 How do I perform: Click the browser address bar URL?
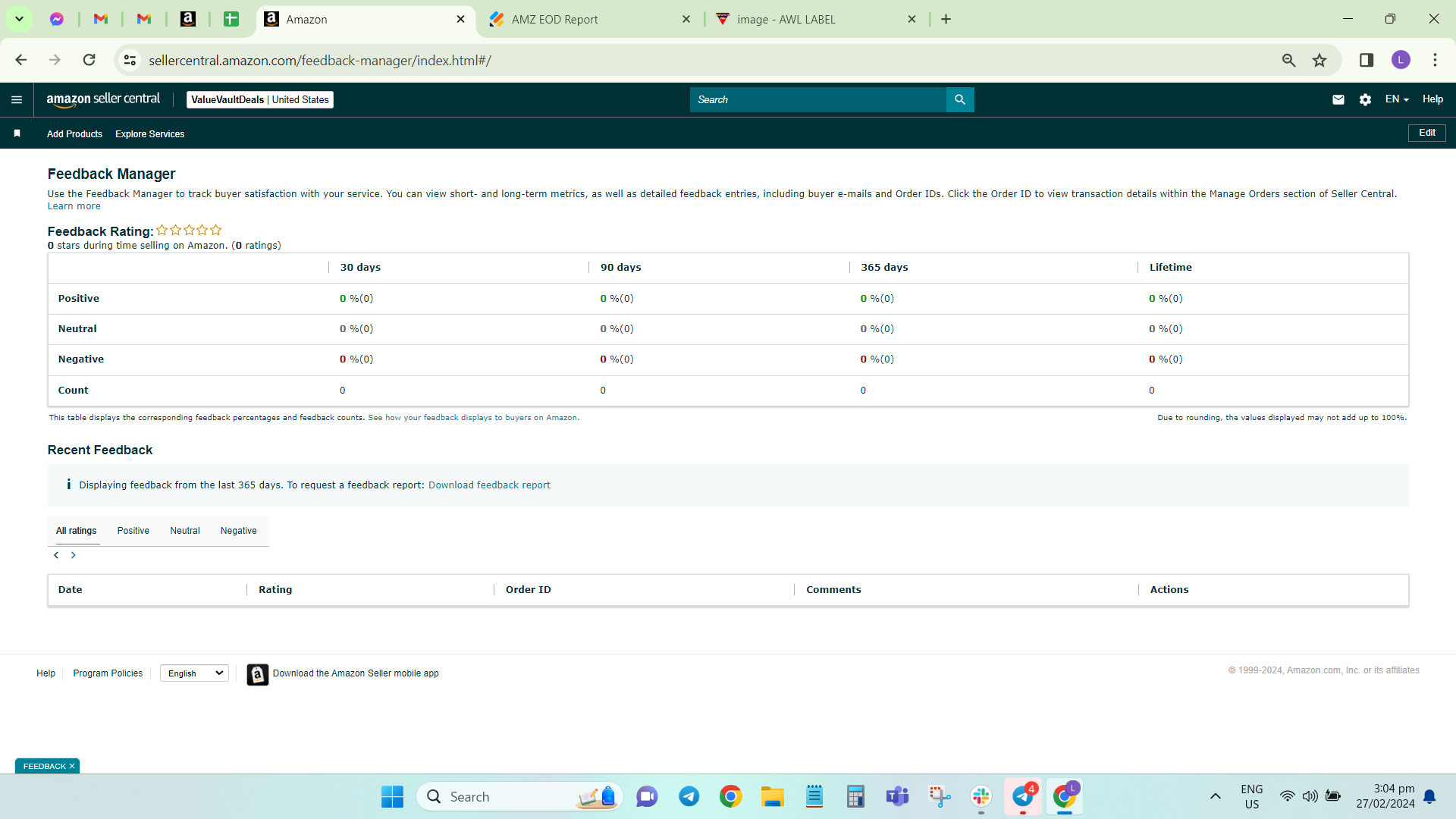coord(320,61)
